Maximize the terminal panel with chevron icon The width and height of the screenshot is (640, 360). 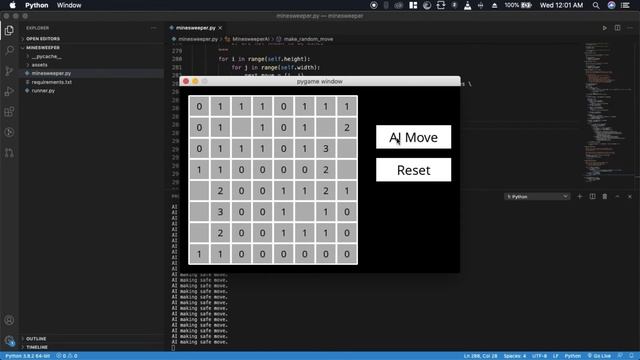point(618,196)
